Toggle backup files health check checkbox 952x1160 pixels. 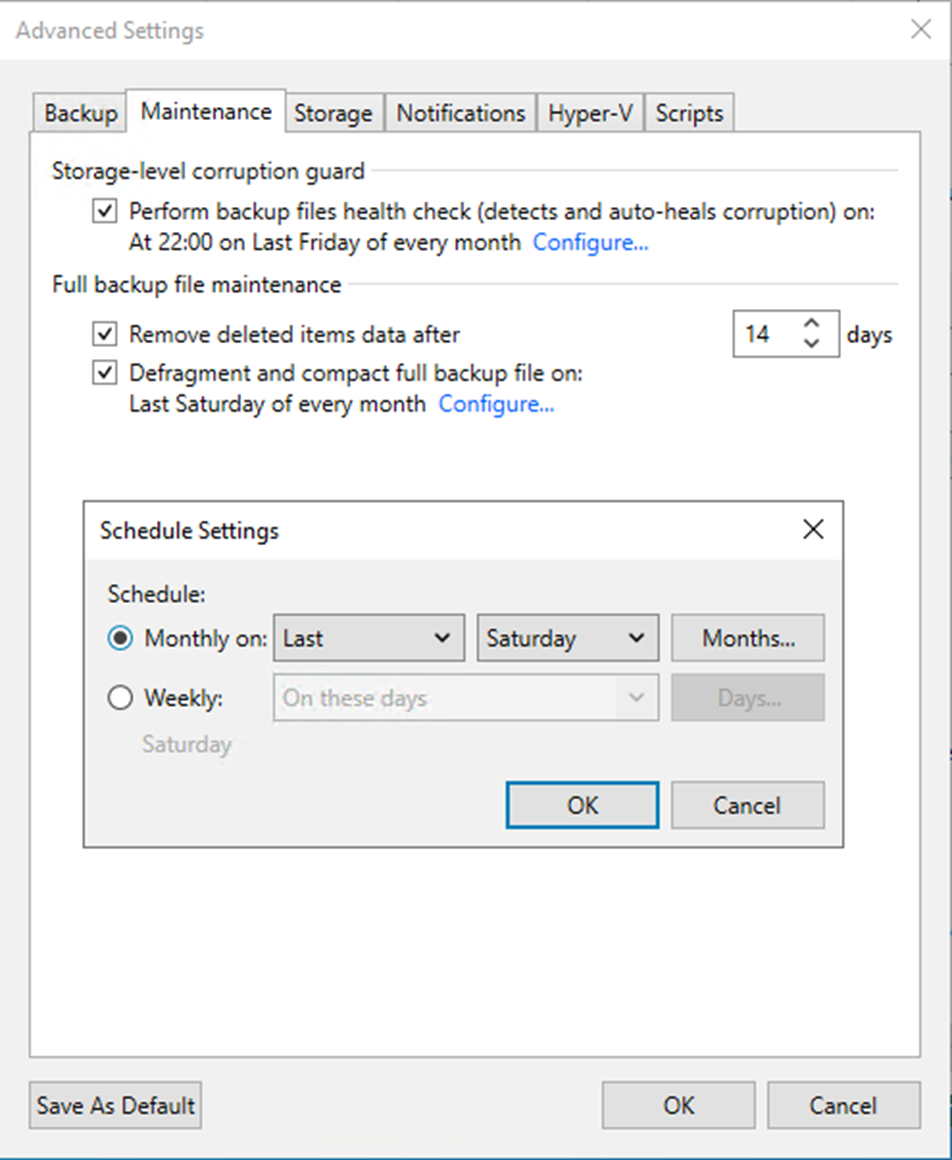pos(104,212)
